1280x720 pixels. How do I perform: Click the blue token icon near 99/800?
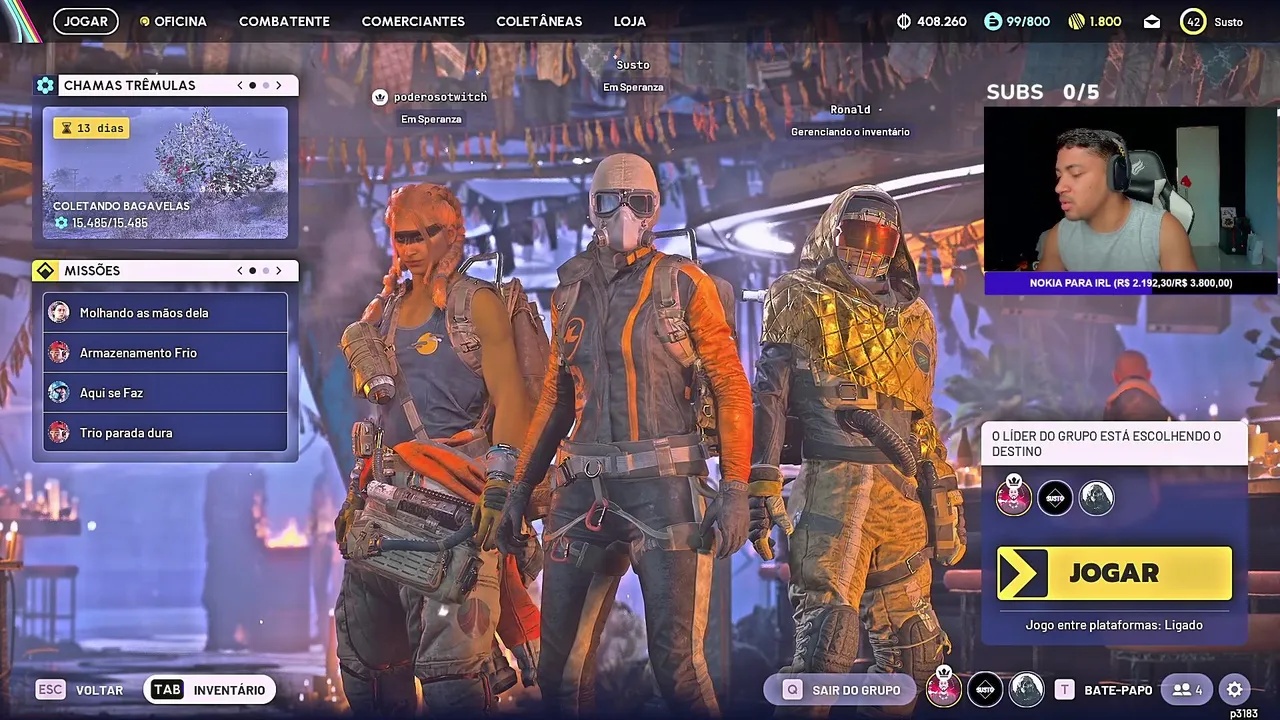[x=993, y=21]
